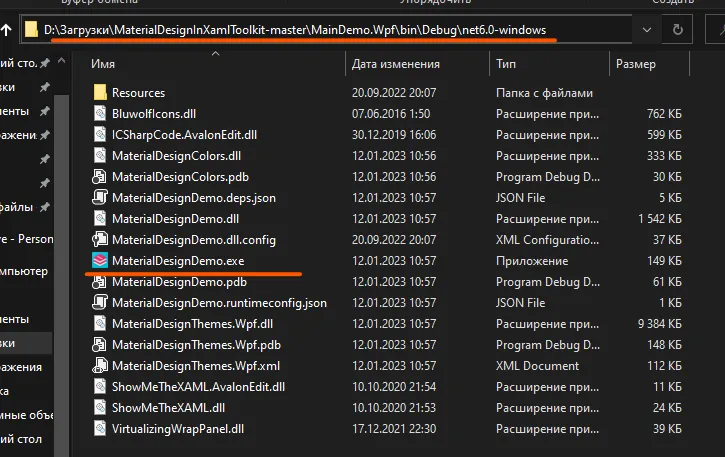The height and width of the screenshot is (457, 725).
Task: Select the ShowMeTheXAML.dll file name
Action: pos(168,408)
